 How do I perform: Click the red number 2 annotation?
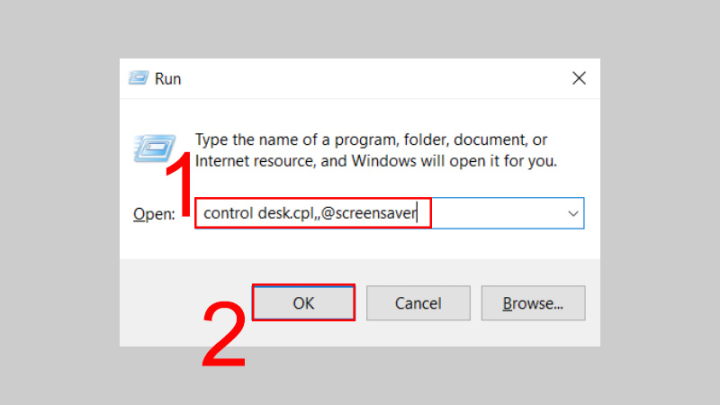point(224,335)
